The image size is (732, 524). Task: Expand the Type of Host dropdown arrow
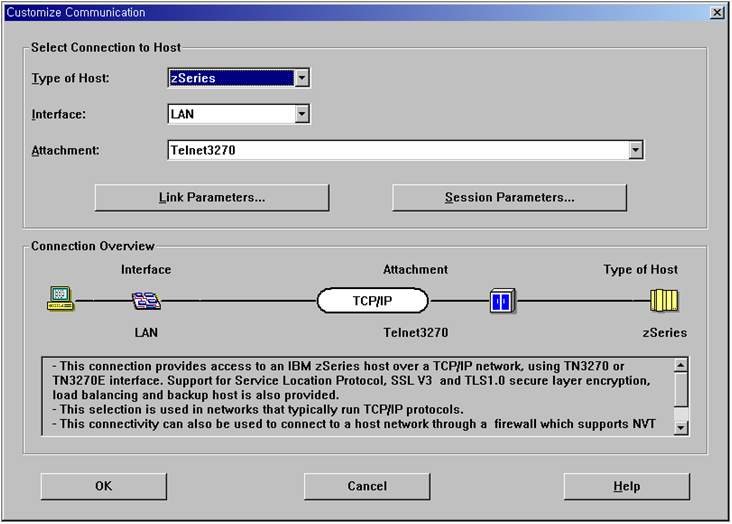[x=302, y=78]
